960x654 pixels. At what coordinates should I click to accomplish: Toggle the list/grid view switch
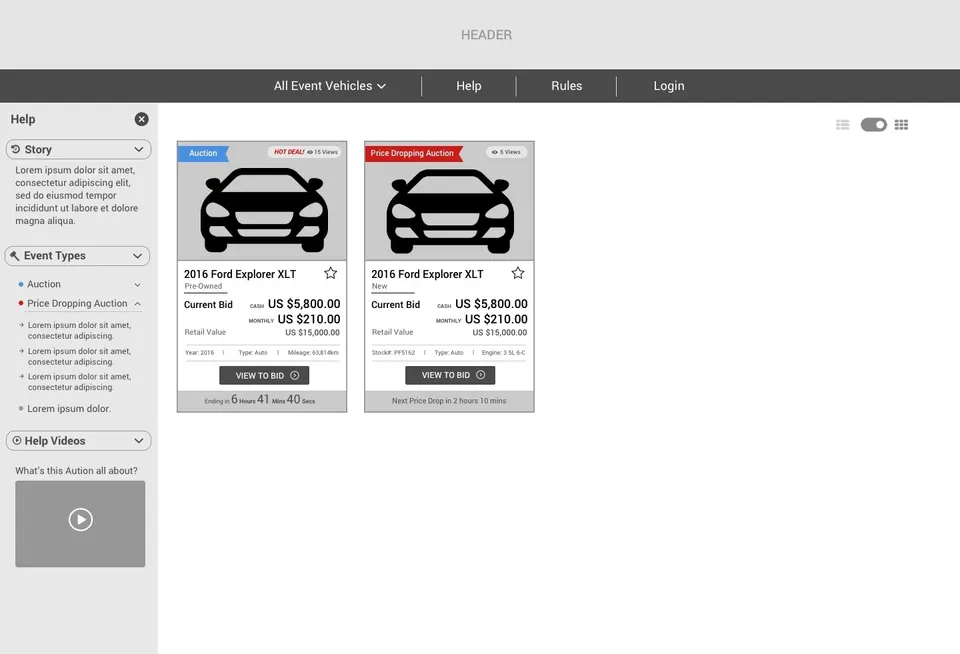click(874, 125)
